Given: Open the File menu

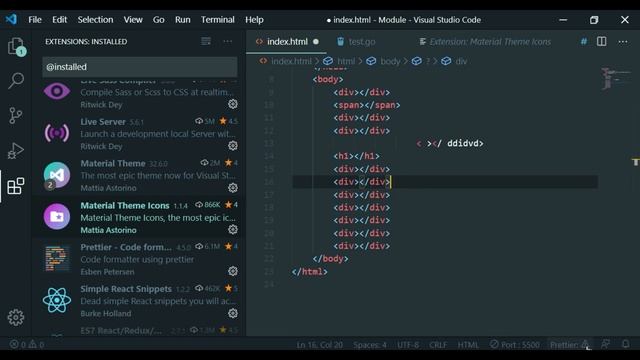Looking at the screenshot, I should tap(35, 20).
